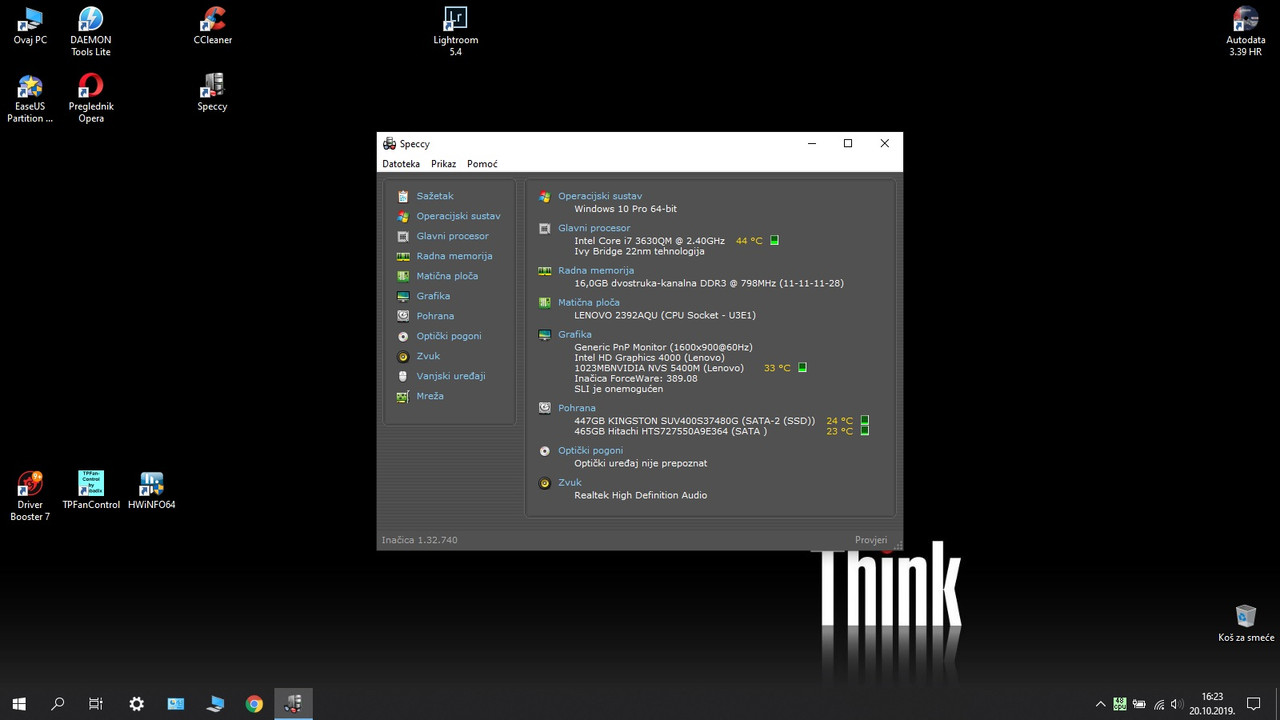This screenshot has height=720, width=1280.
Task: Open the Datoteka menu in Speccy
Action: 401,164
